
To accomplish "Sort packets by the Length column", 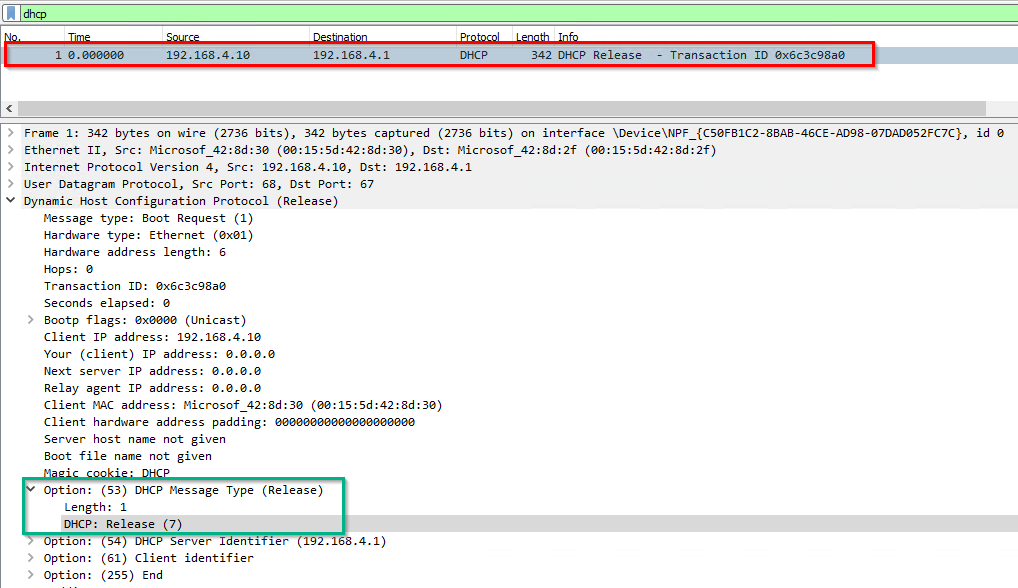I will pos(533,37).
